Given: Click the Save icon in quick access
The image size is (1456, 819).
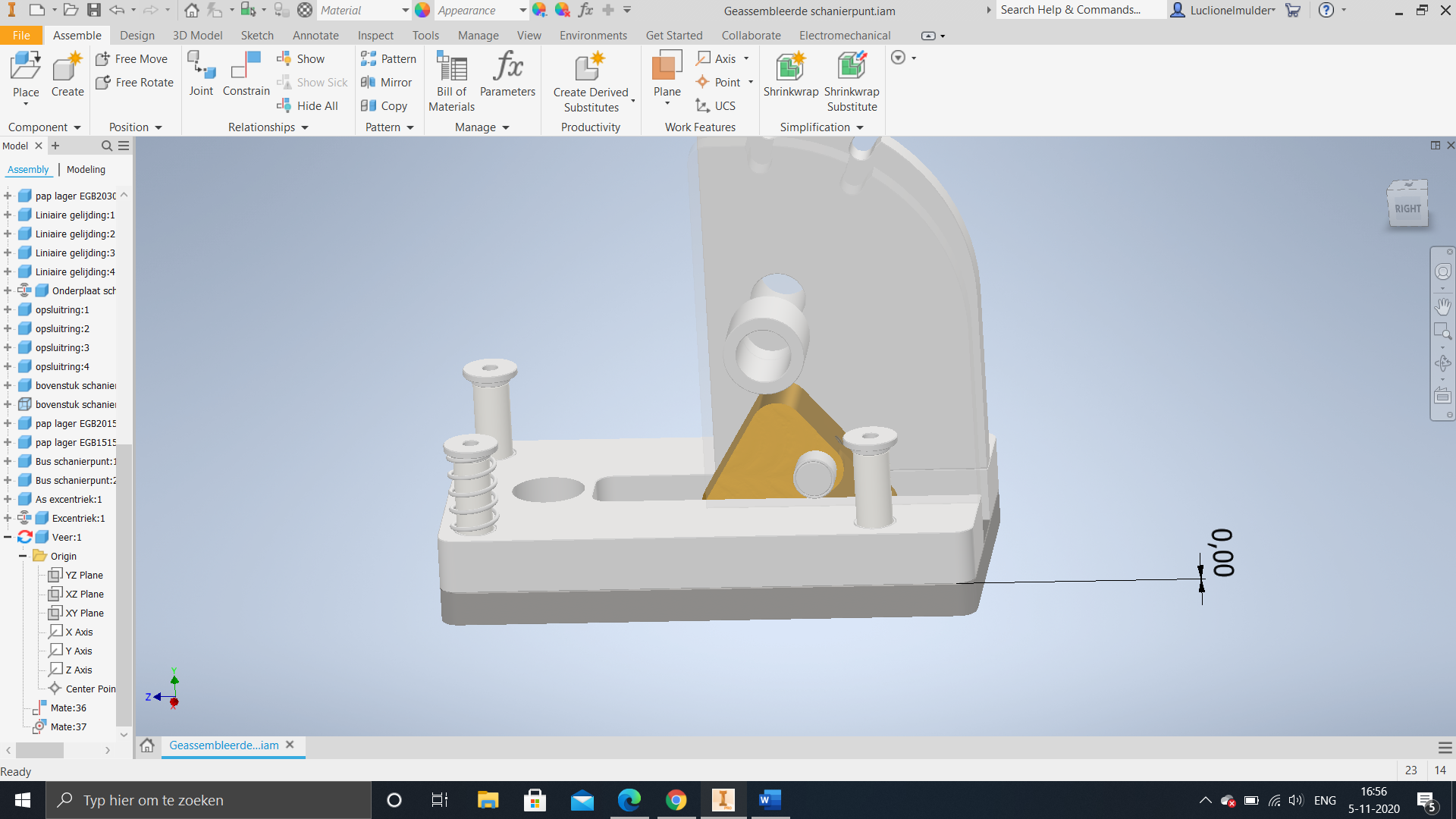Looking at the screenshot, I should click(x=93, y=10).
